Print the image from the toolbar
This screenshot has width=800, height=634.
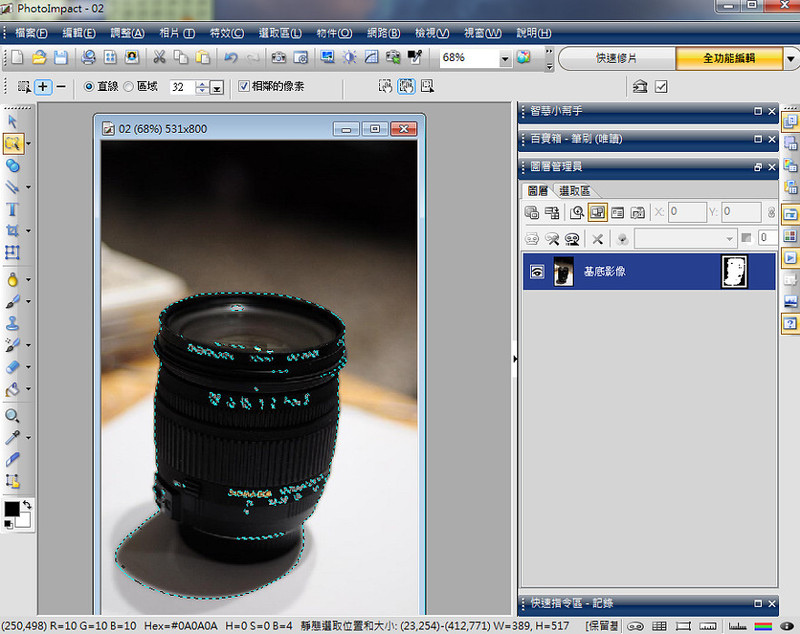click(x=88, y=57)
